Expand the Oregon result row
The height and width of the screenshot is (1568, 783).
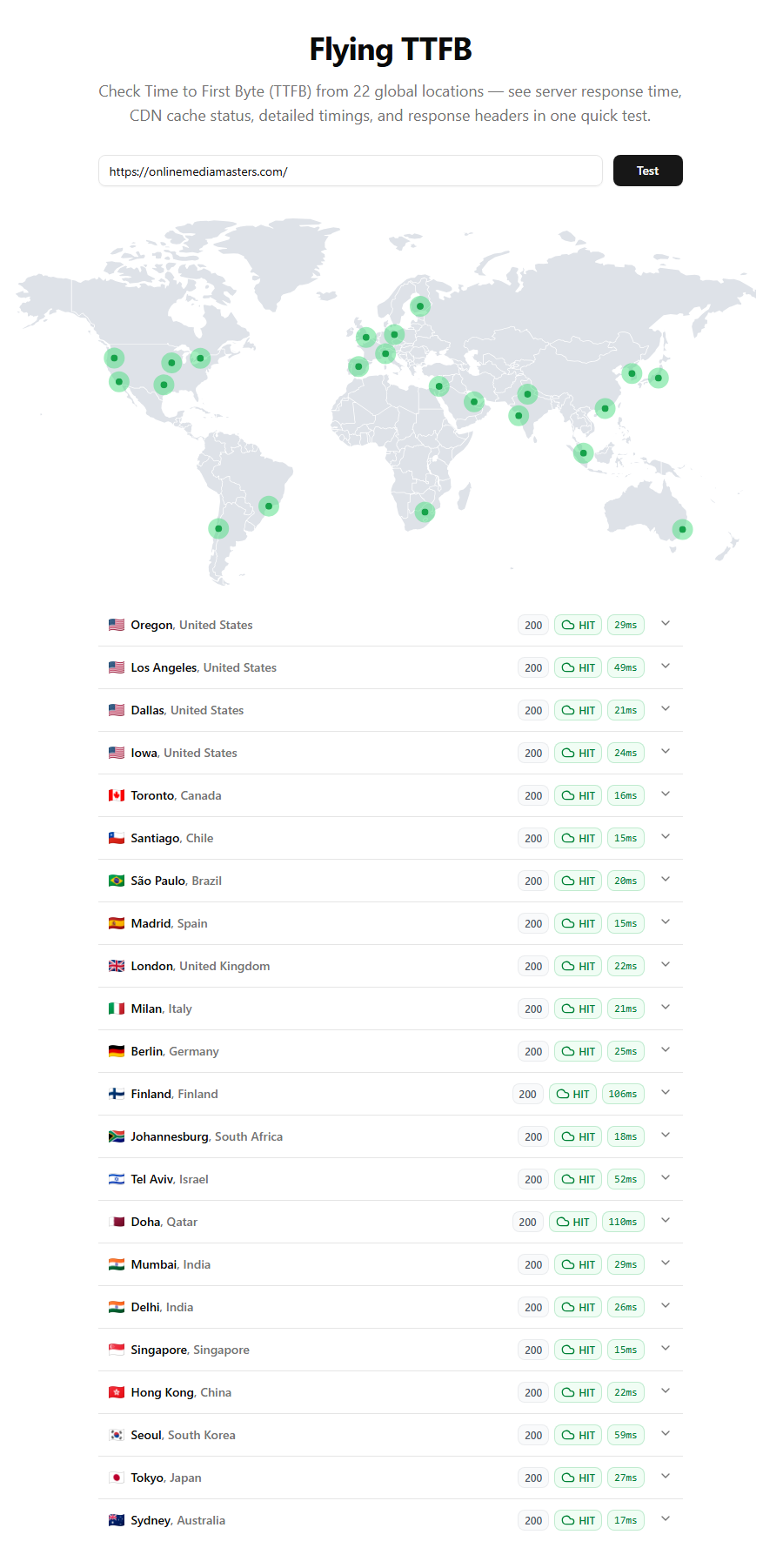pos(666,624)
